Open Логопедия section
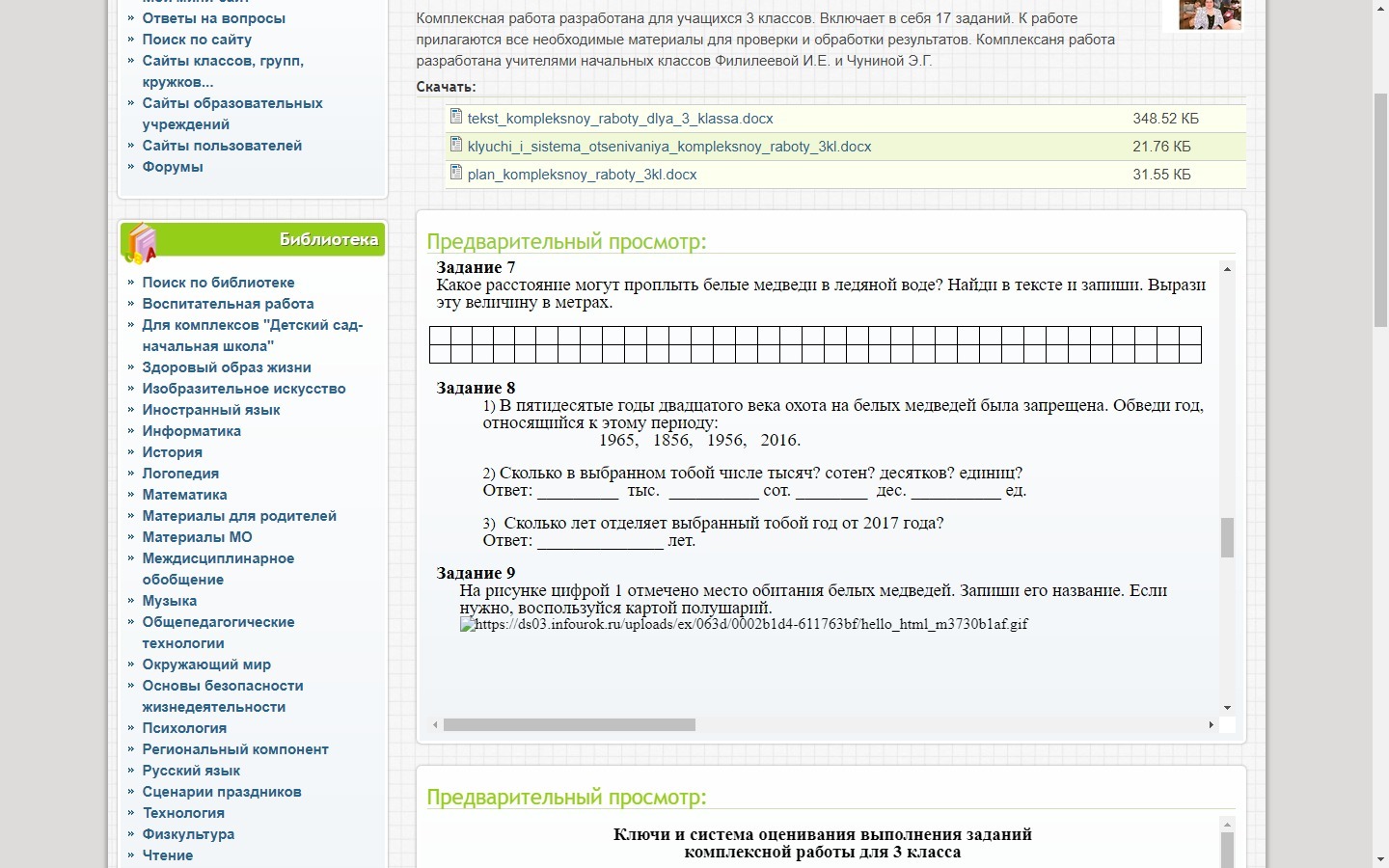 [x=180, y=474]
